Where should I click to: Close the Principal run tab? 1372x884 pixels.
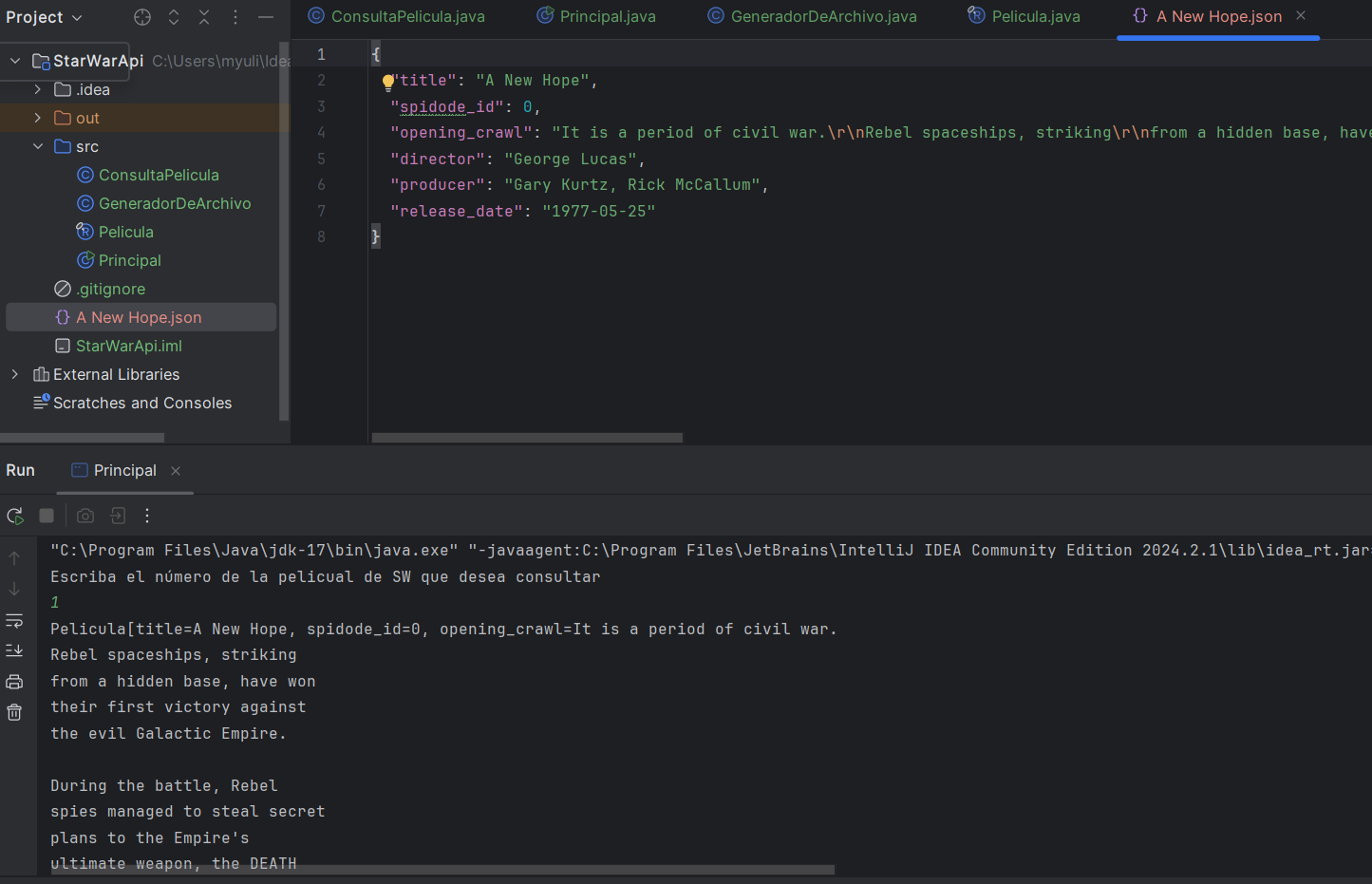(x=176, y=471)
